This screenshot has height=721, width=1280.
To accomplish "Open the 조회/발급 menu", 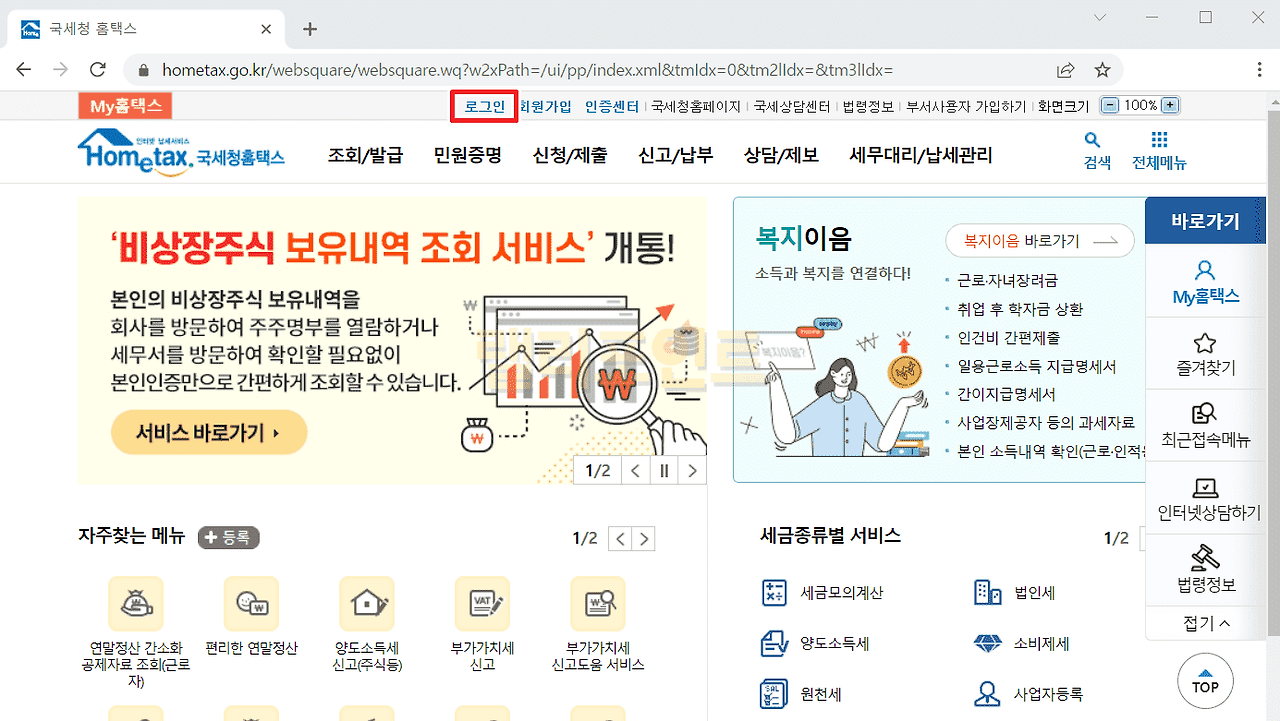I will pos(365,155).
